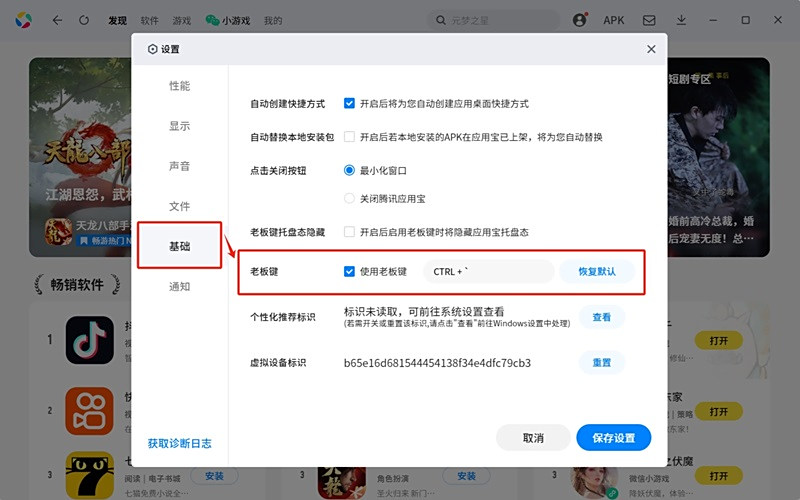
Task: Switch to 发现 top navigation tab
Action: point(117,20)
